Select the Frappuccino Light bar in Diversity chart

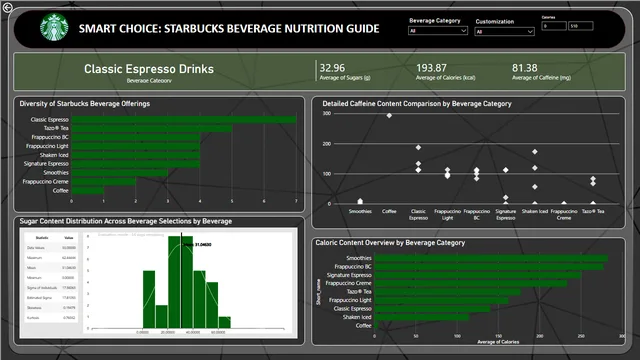point(136,146)
